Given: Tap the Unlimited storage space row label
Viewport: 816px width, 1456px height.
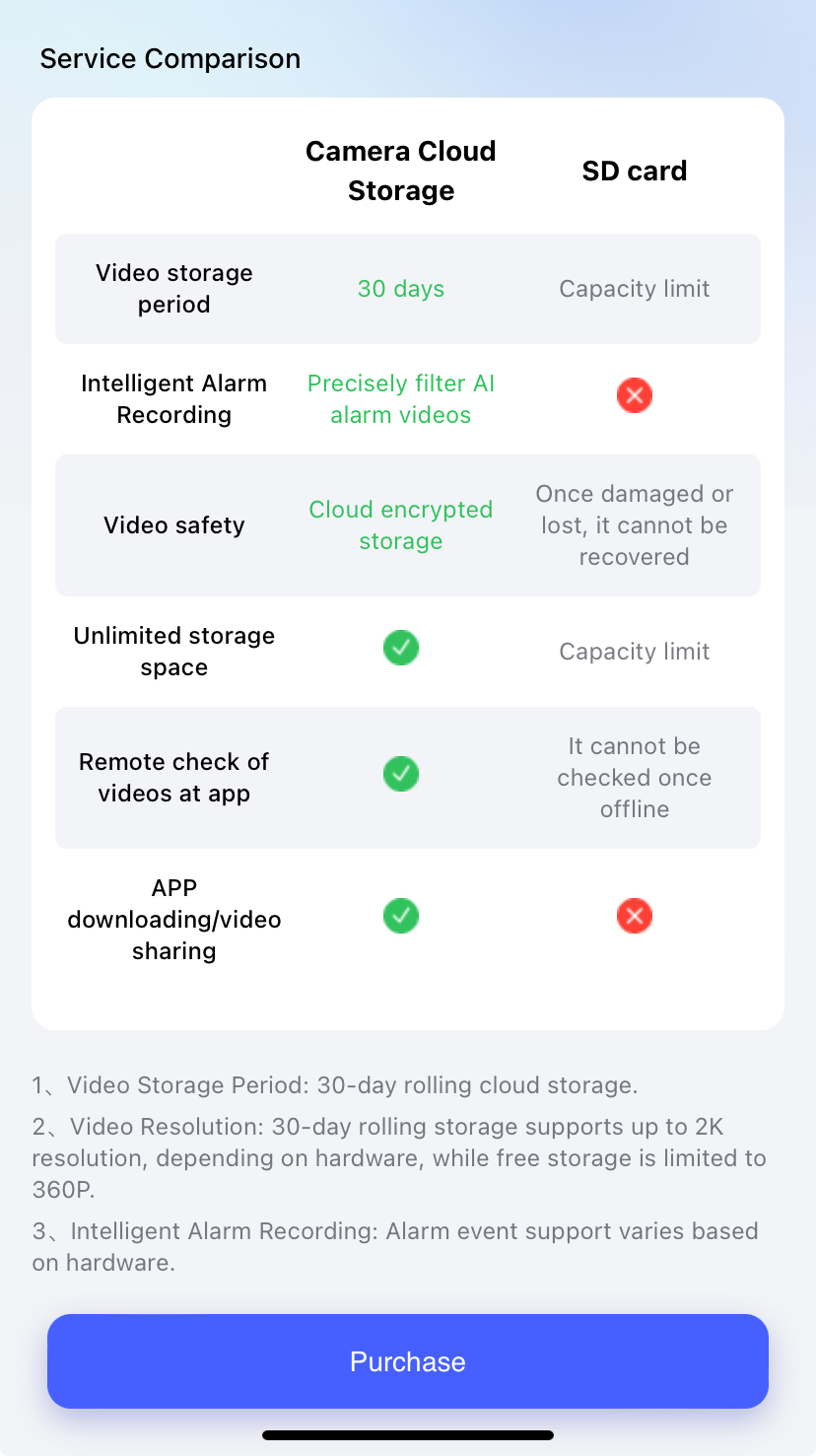Looking at the screenshot, I should 174,652.
